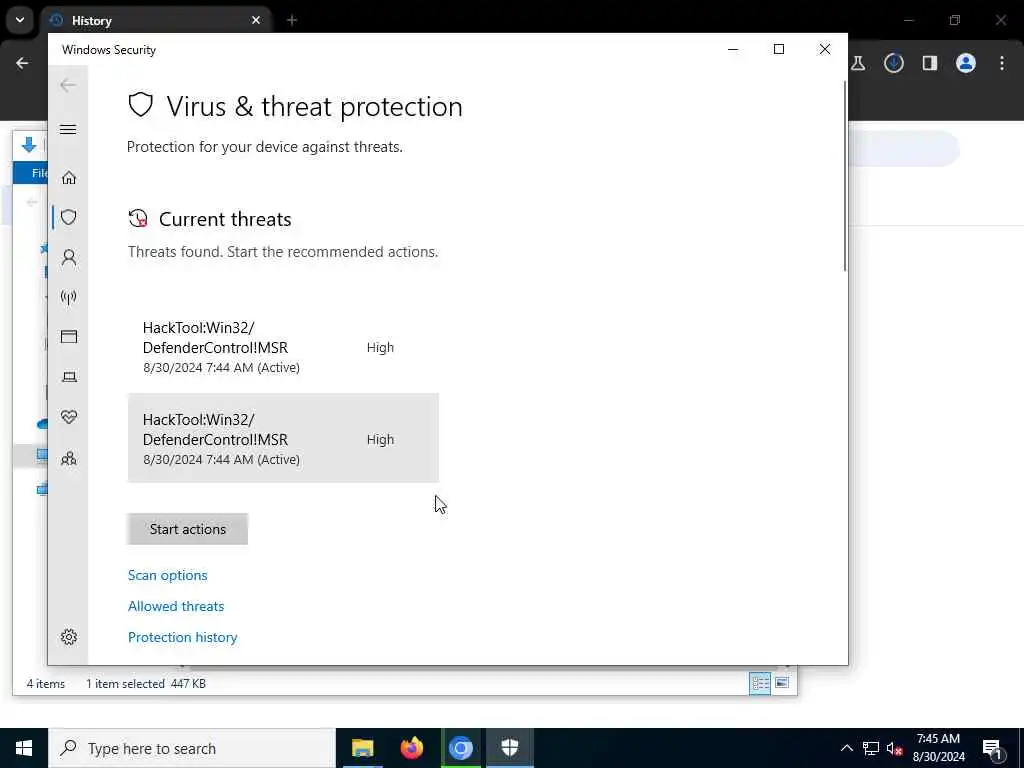Minimize the Windows Security window
Screen dimensions: 1024x768
[733, 50]
